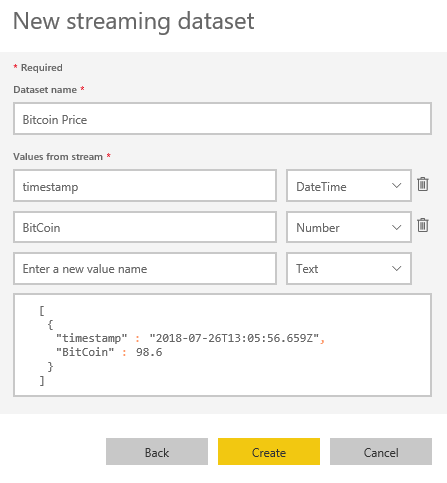Focus the BitCoin value name field
The width and height of the screenshot is (447, 483).
(145, 227)
